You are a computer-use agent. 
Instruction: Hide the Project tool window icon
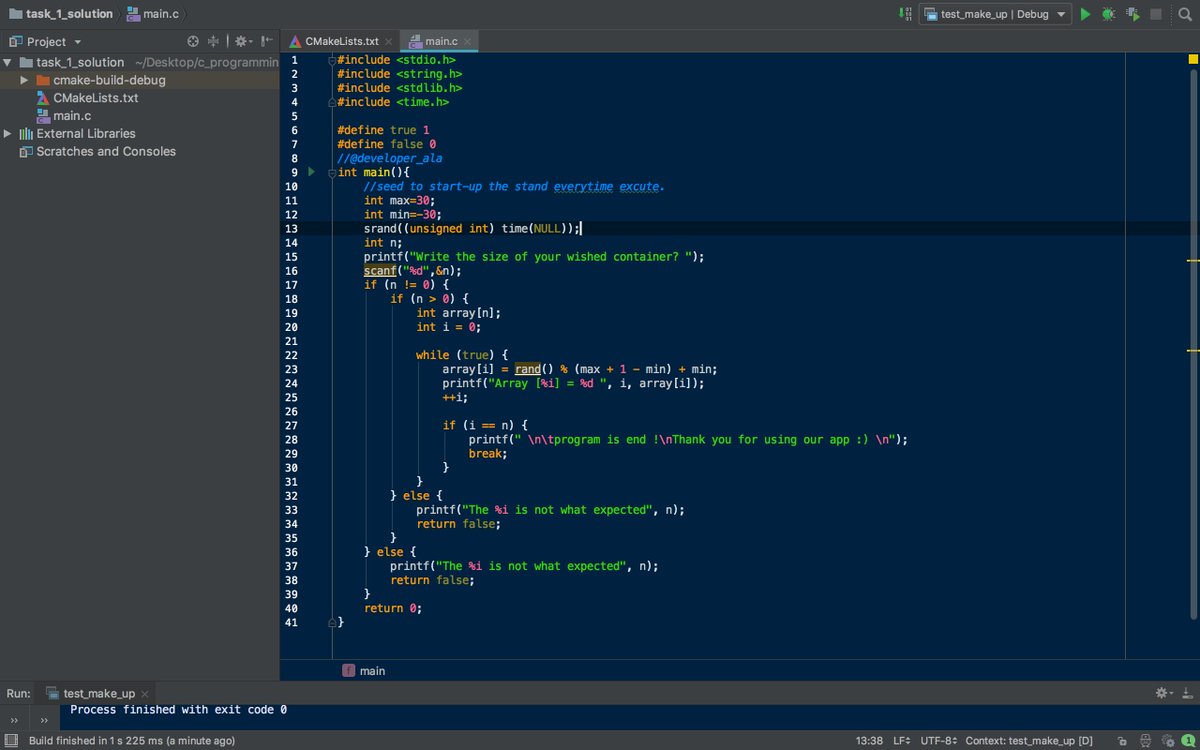coord(266,41)
